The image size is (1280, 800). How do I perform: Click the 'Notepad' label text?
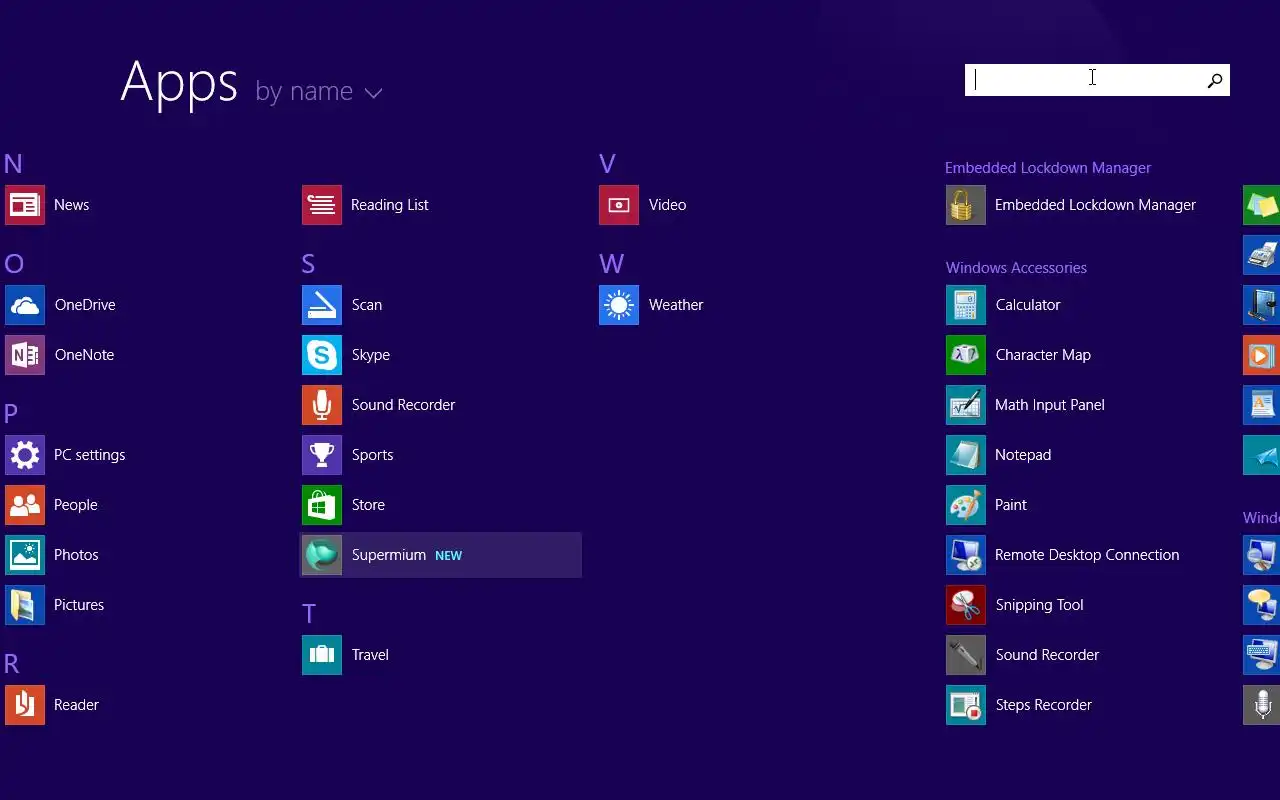pyautogui.click(x=1023, y=455)
